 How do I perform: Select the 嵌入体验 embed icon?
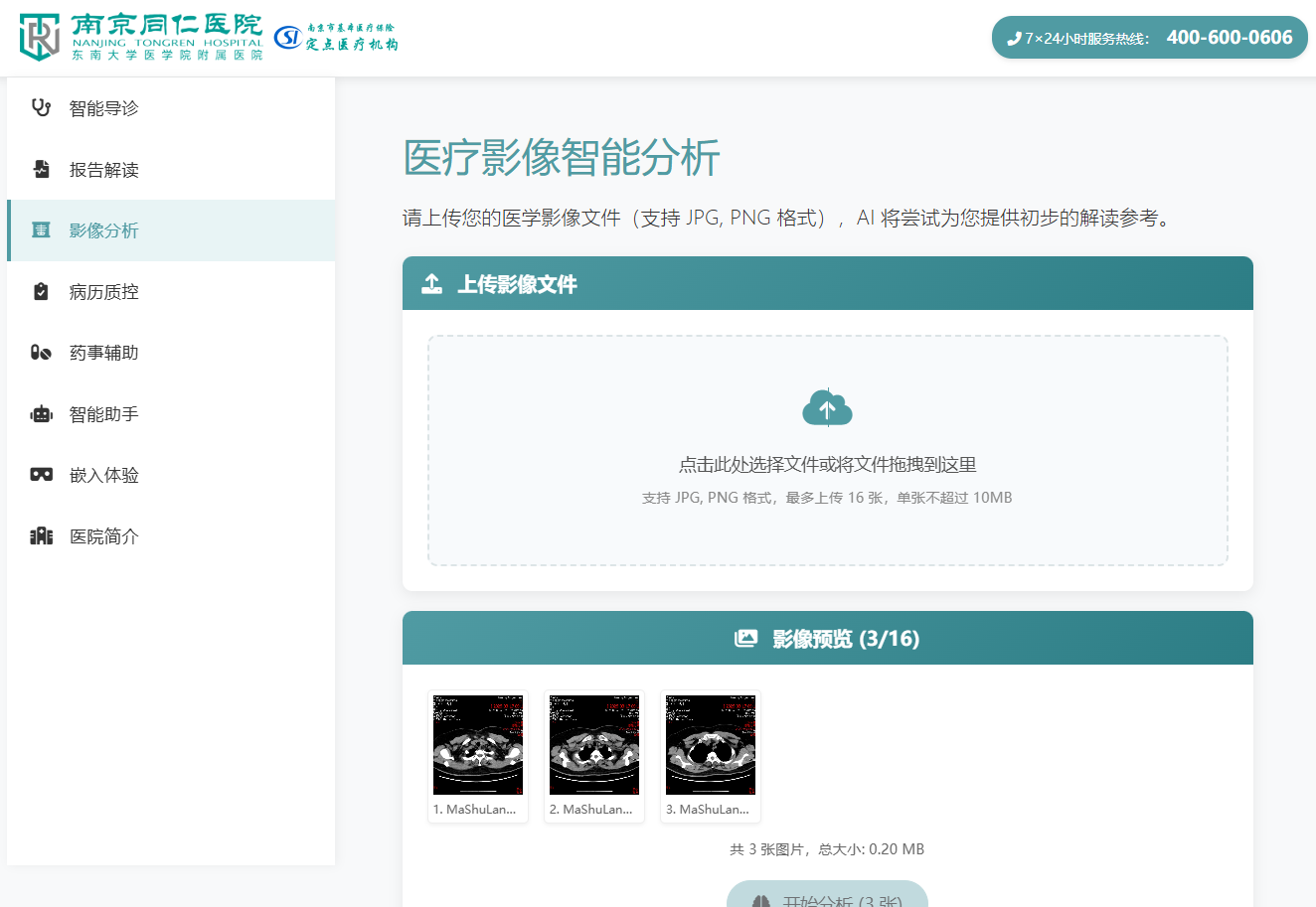click(x=41, y=475)
